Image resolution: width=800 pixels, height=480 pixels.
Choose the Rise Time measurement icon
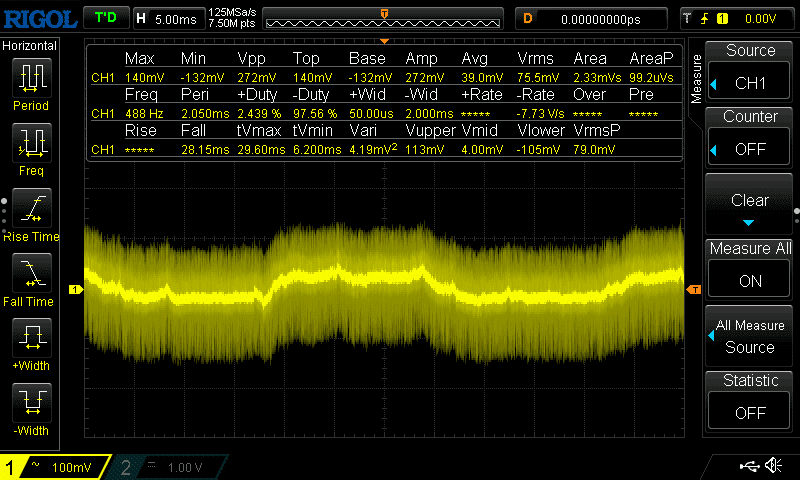[32, 213]
